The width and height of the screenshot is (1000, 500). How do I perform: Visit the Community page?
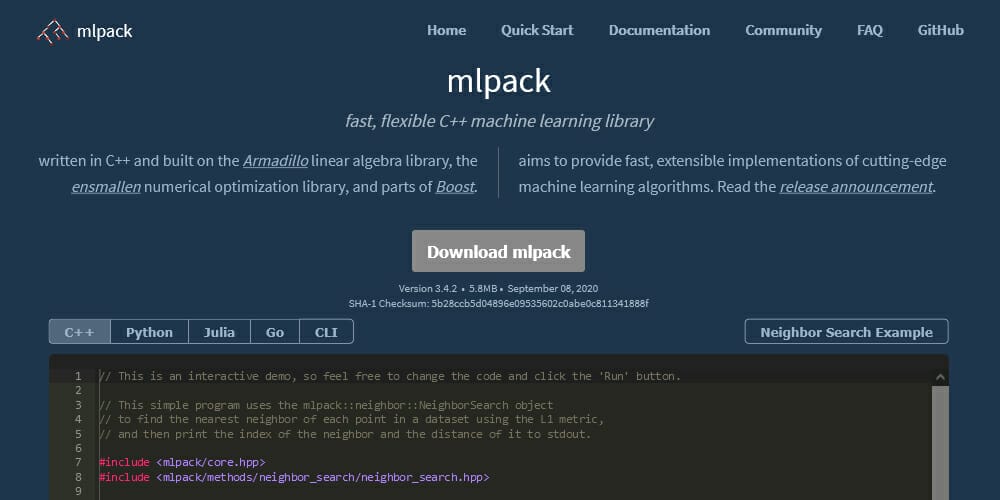[783, 30]
